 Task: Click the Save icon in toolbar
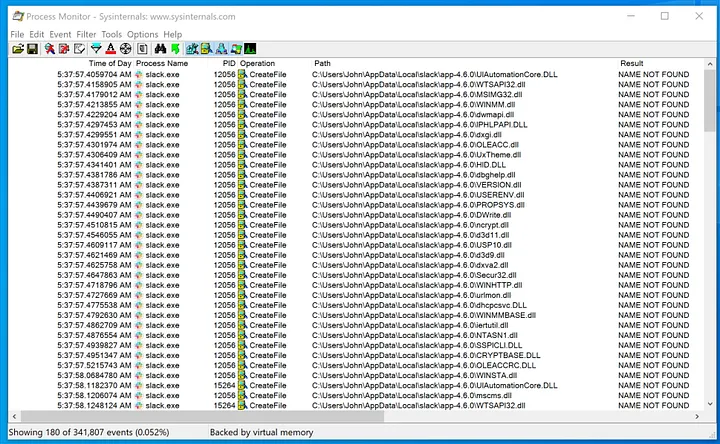click(x=32, y=48)
